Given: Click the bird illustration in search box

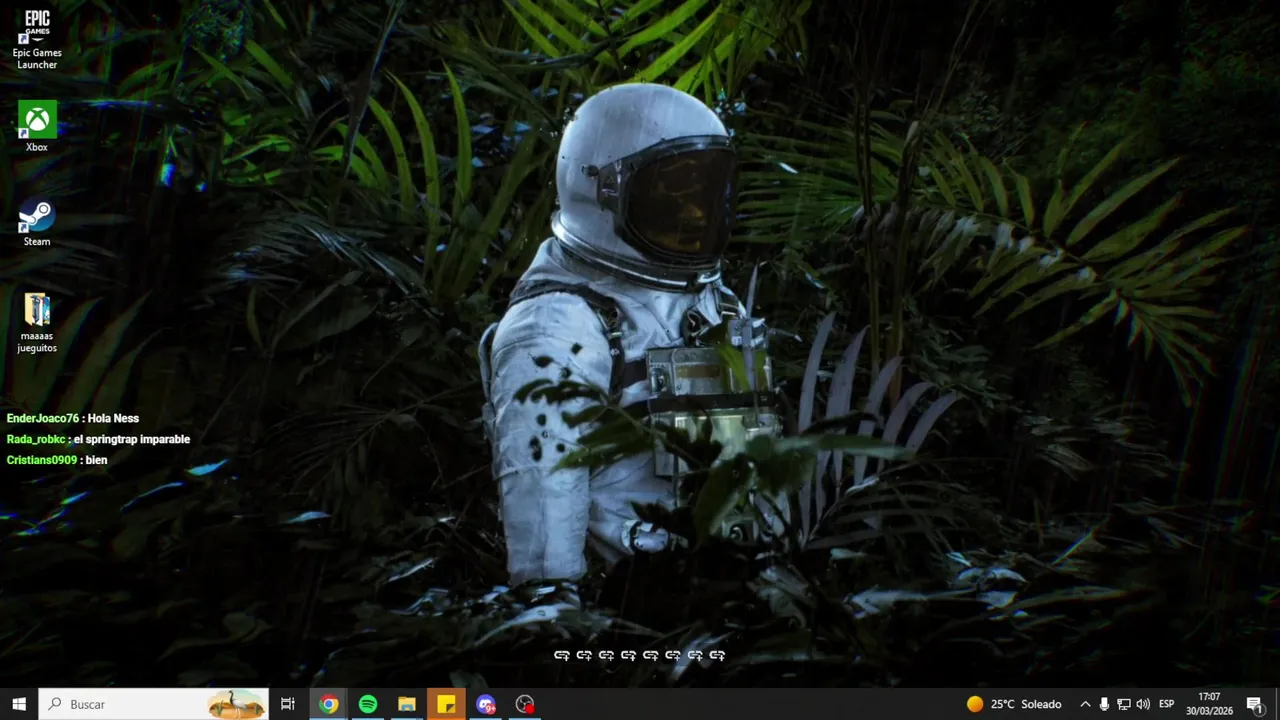Looking at the screenshot, I should coord(236,704).
